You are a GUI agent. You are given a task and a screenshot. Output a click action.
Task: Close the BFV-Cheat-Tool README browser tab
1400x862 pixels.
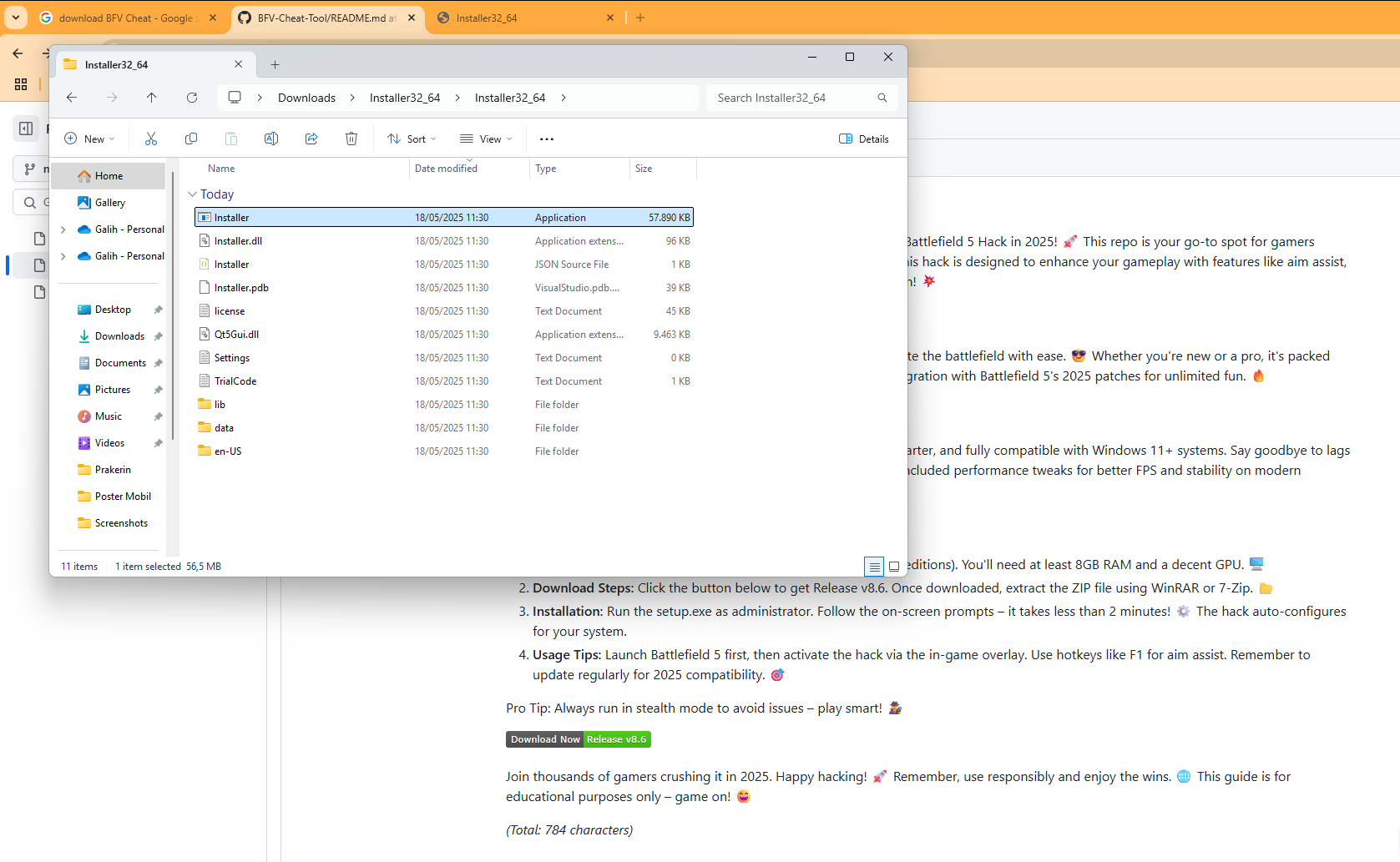412,18
